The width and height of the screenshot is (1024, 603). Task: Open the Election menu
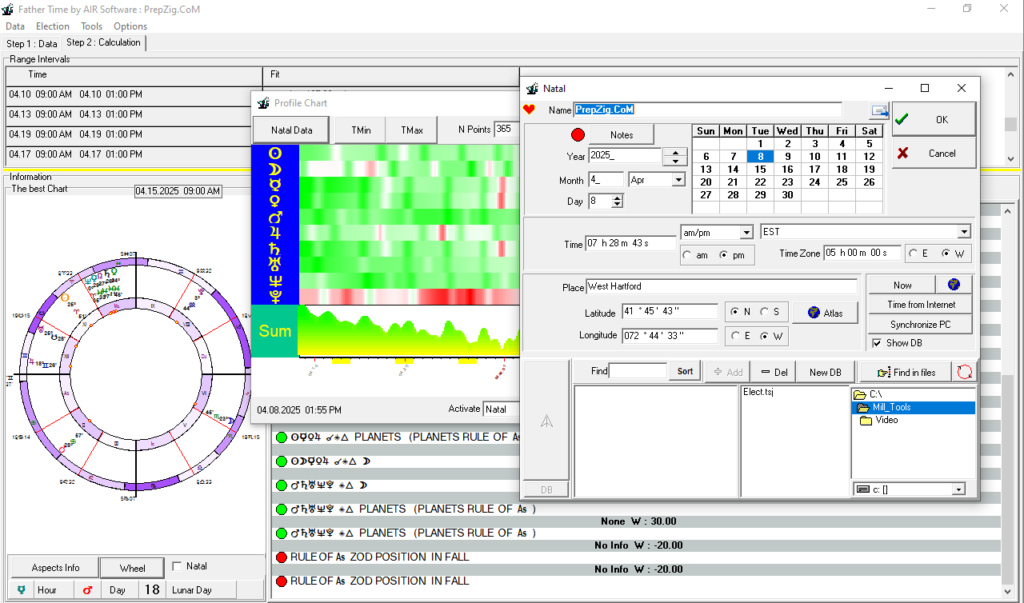[x=52, y=26]
